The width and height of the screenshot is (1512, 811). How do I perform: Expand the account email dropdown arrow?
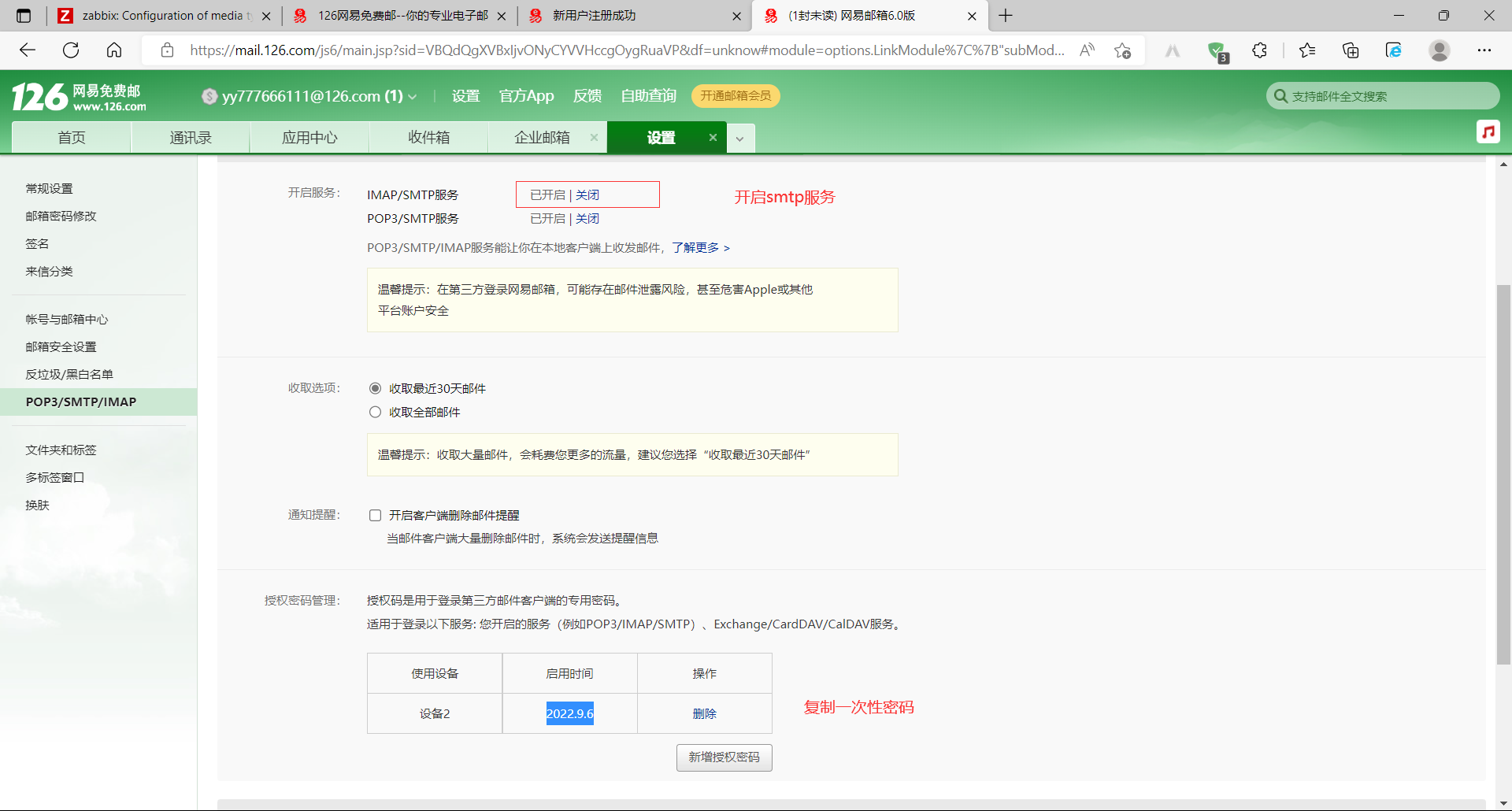tap(413, 97)
